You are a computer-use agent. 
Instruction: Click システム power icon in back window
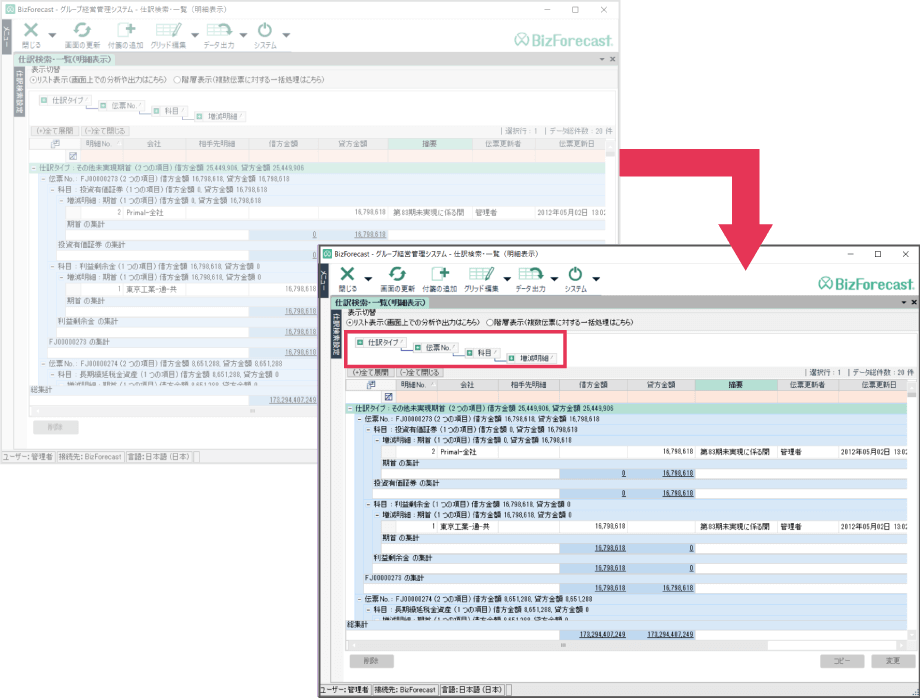click(x=265, y=30)
